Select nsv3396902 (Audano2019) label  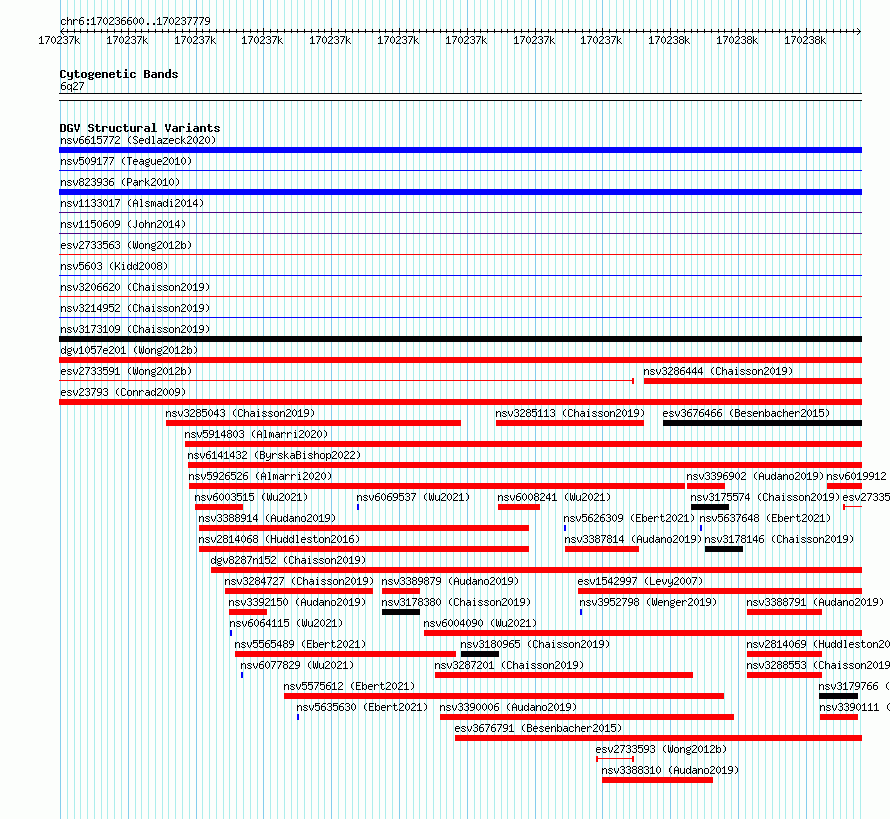[x=755, y=476]
